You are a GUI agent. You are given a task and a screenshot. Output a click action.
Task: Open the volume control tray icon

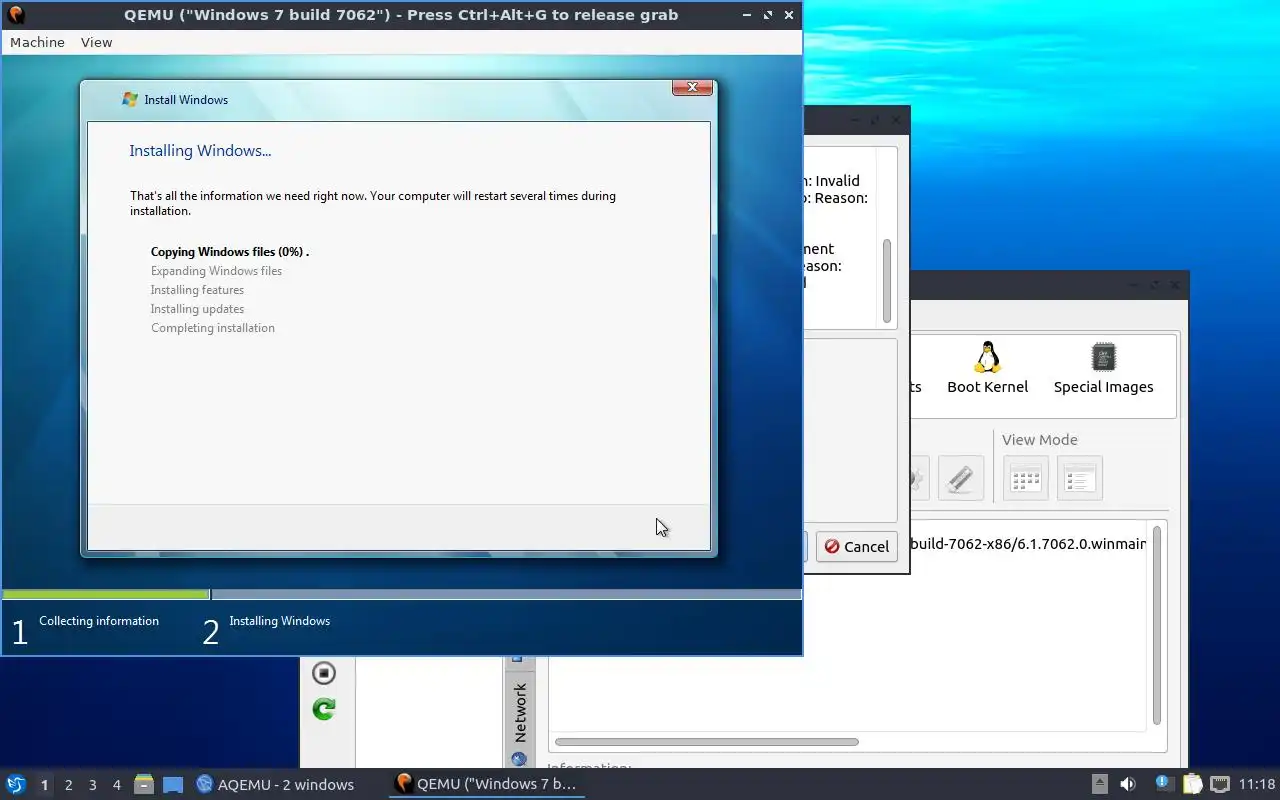[x=1128, y=784]
